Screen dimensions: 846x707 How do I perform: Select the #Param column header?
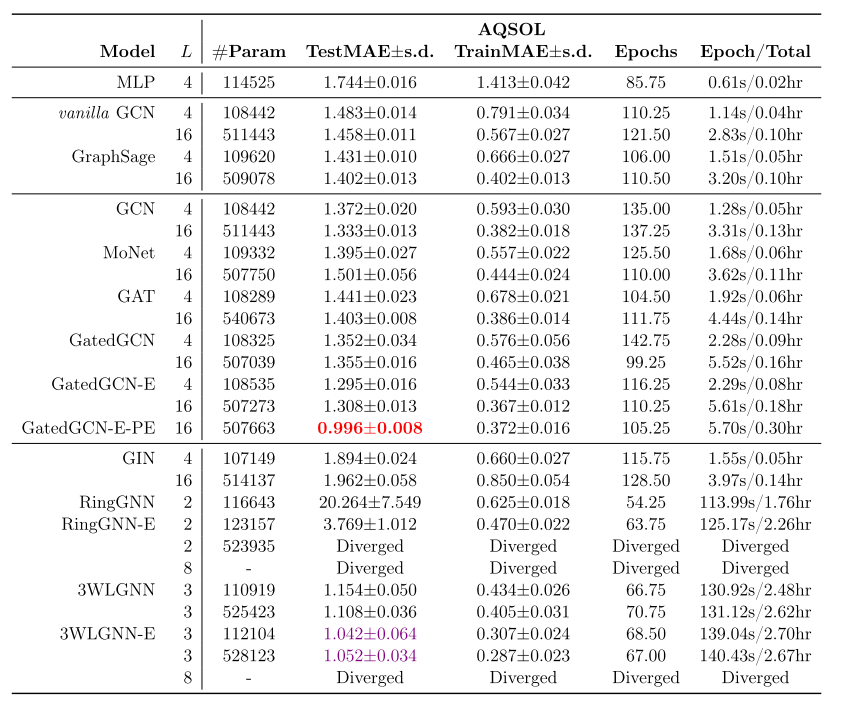(x=250, y=51)
